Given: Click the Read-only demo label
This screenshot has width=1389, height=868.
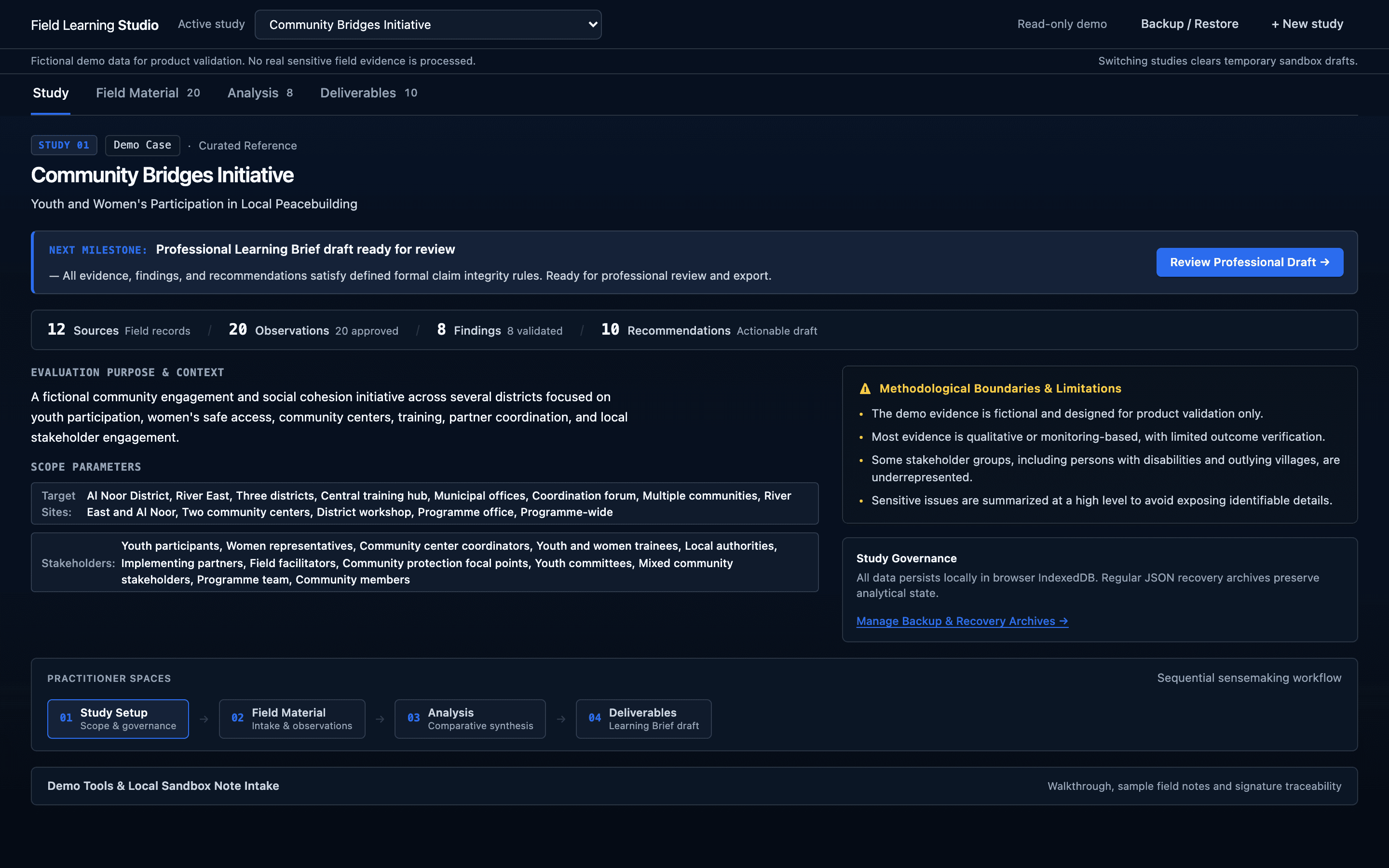Looking at the screenshot, I should tap(1062, 24).
